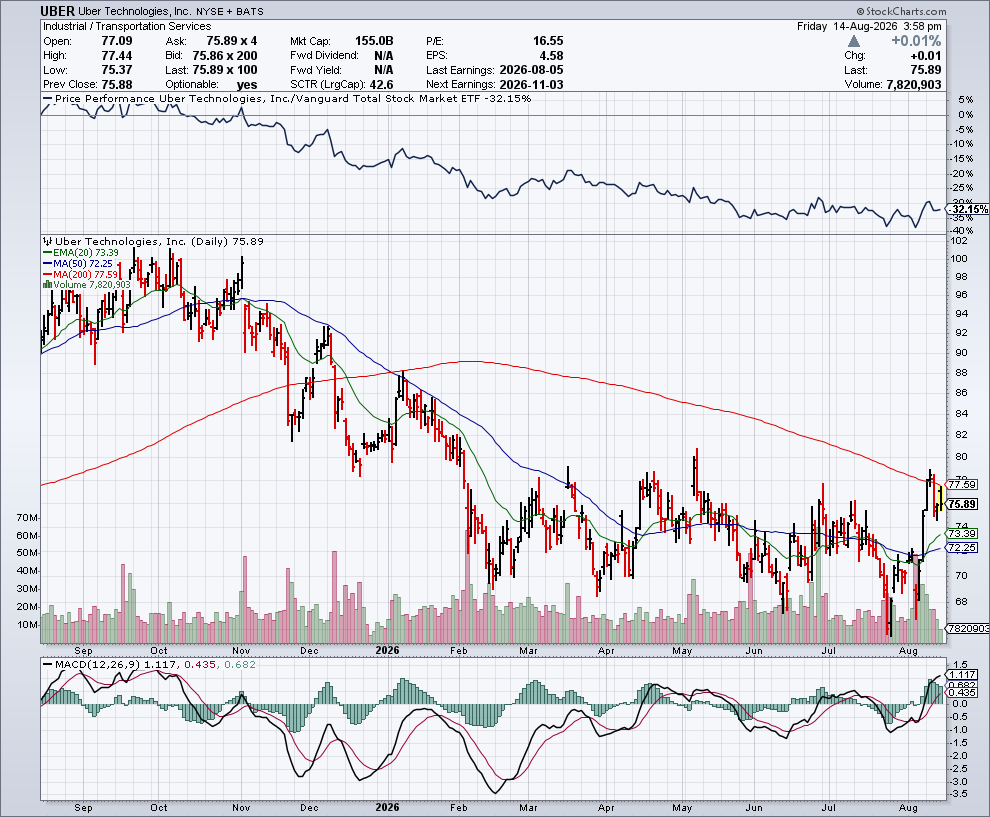990x817 pixels.
Task: Click the -3.5 label on the MACD axis
Action: click(x=960, y=794)
